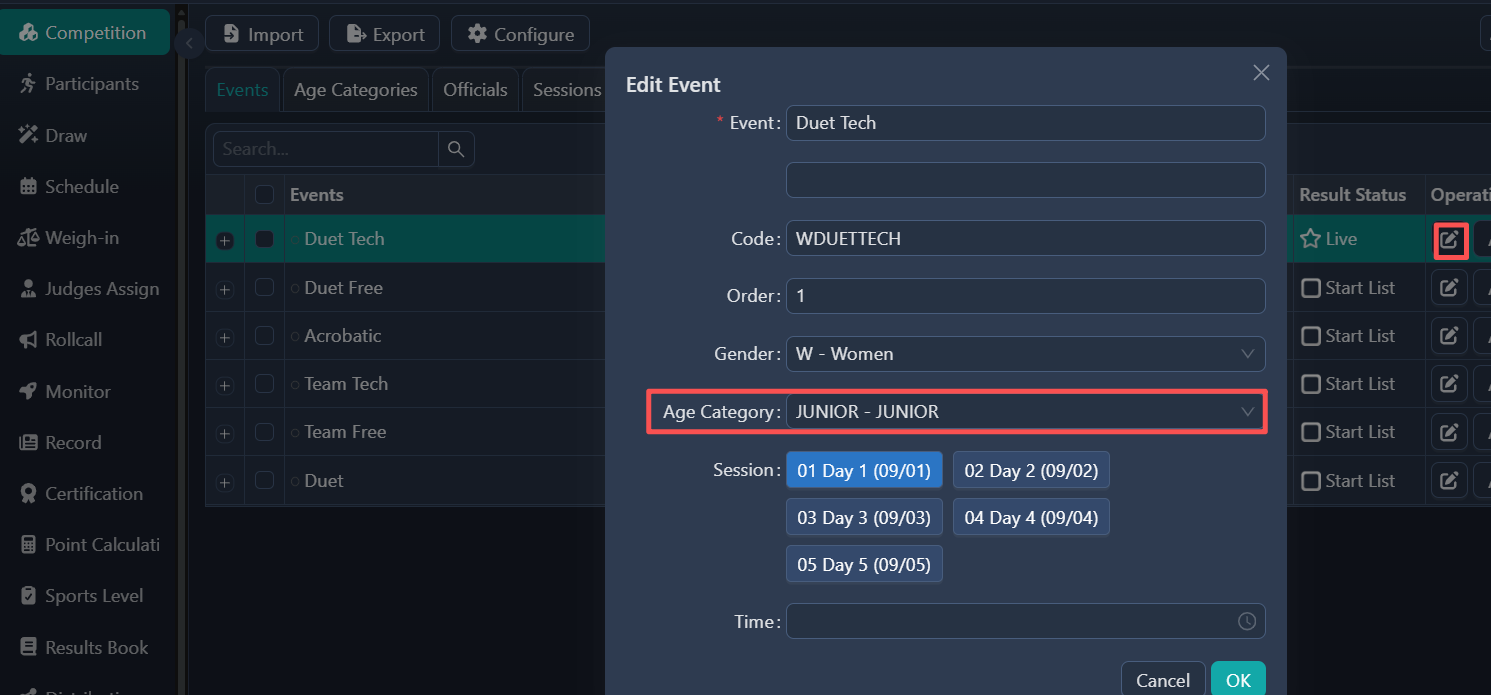1491x695 pixels.
Task: Expand the Duet Tech row
Action: (225, 240)
